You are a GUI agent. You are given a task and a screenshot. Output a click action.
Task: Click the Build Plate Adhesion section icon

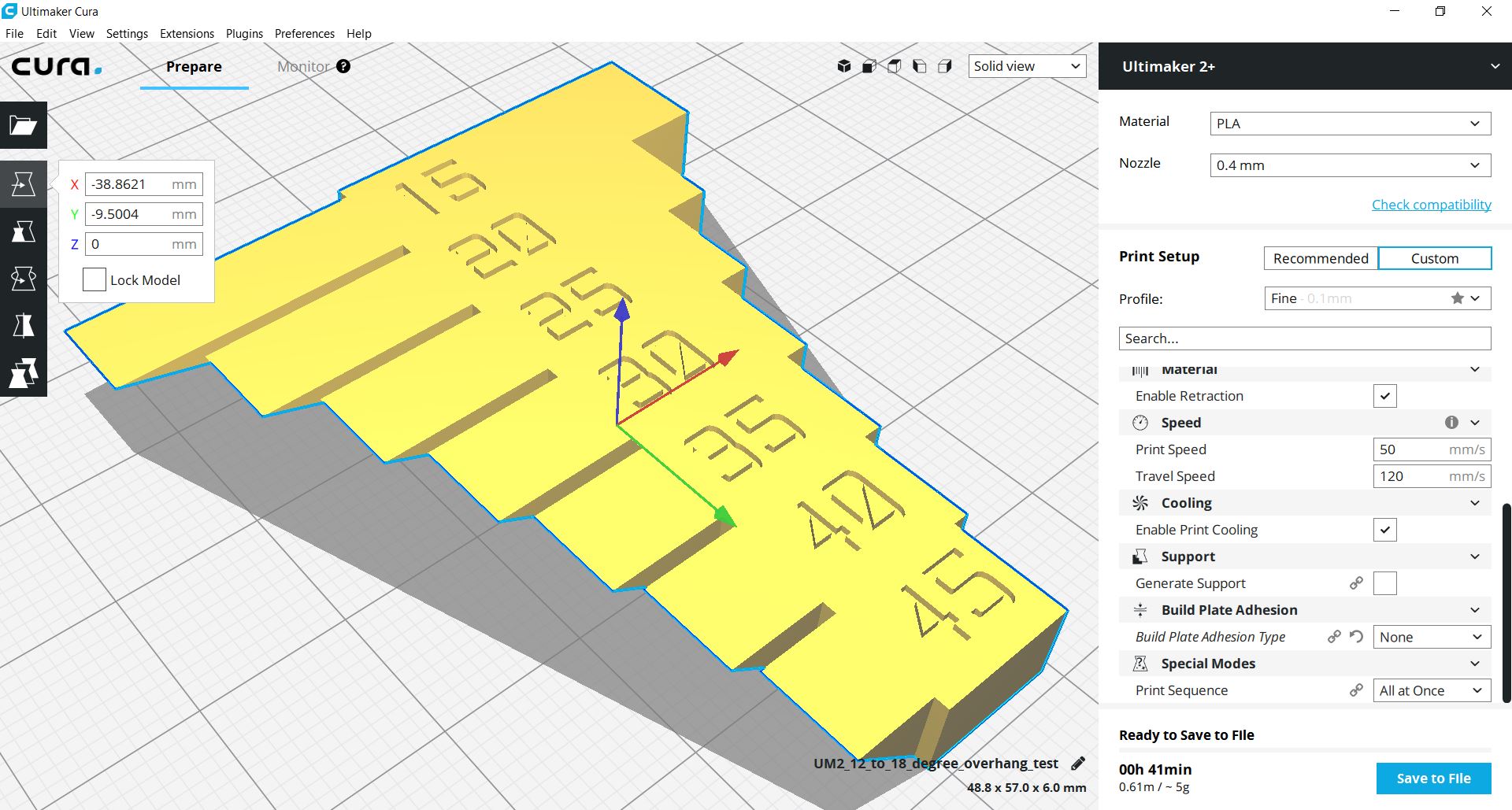tap(1140, 610)
